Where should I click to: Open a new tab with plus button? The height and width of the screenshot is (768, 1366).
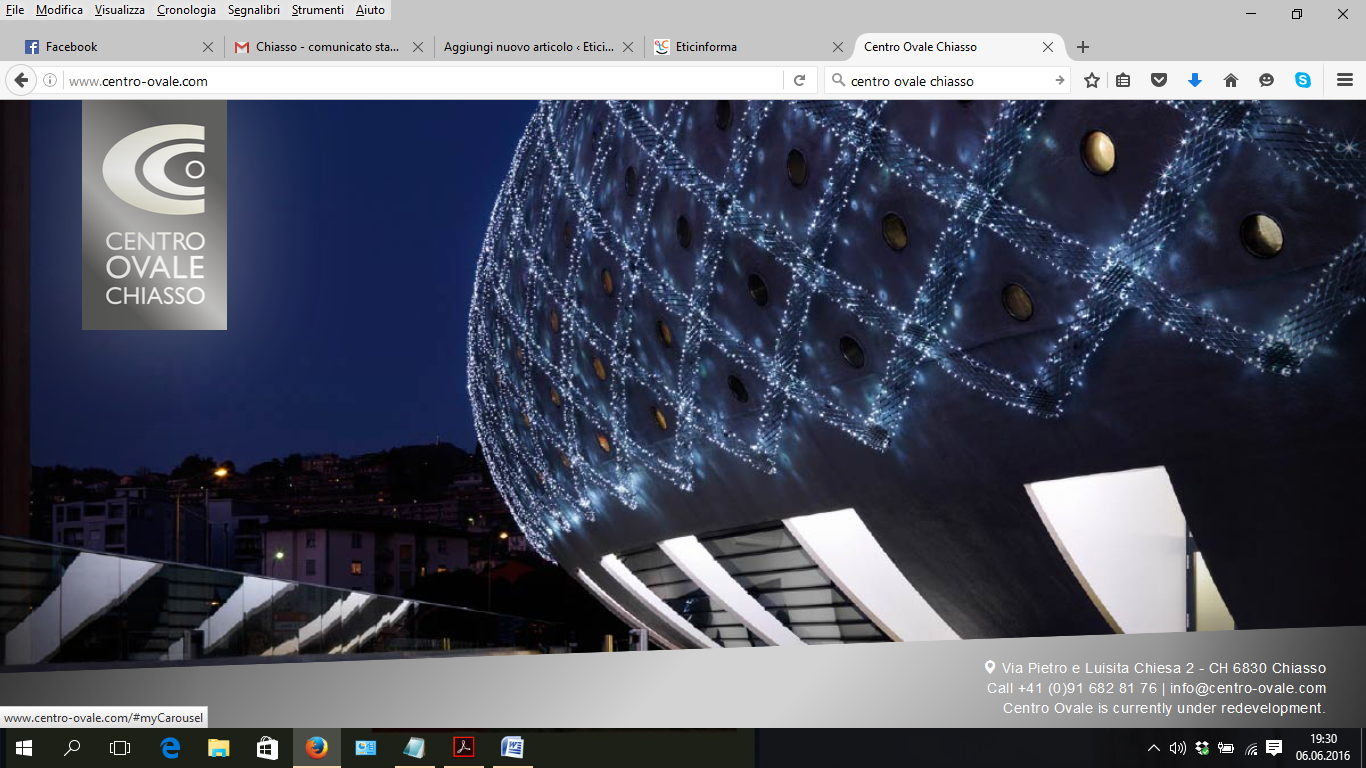(1083, 47)
